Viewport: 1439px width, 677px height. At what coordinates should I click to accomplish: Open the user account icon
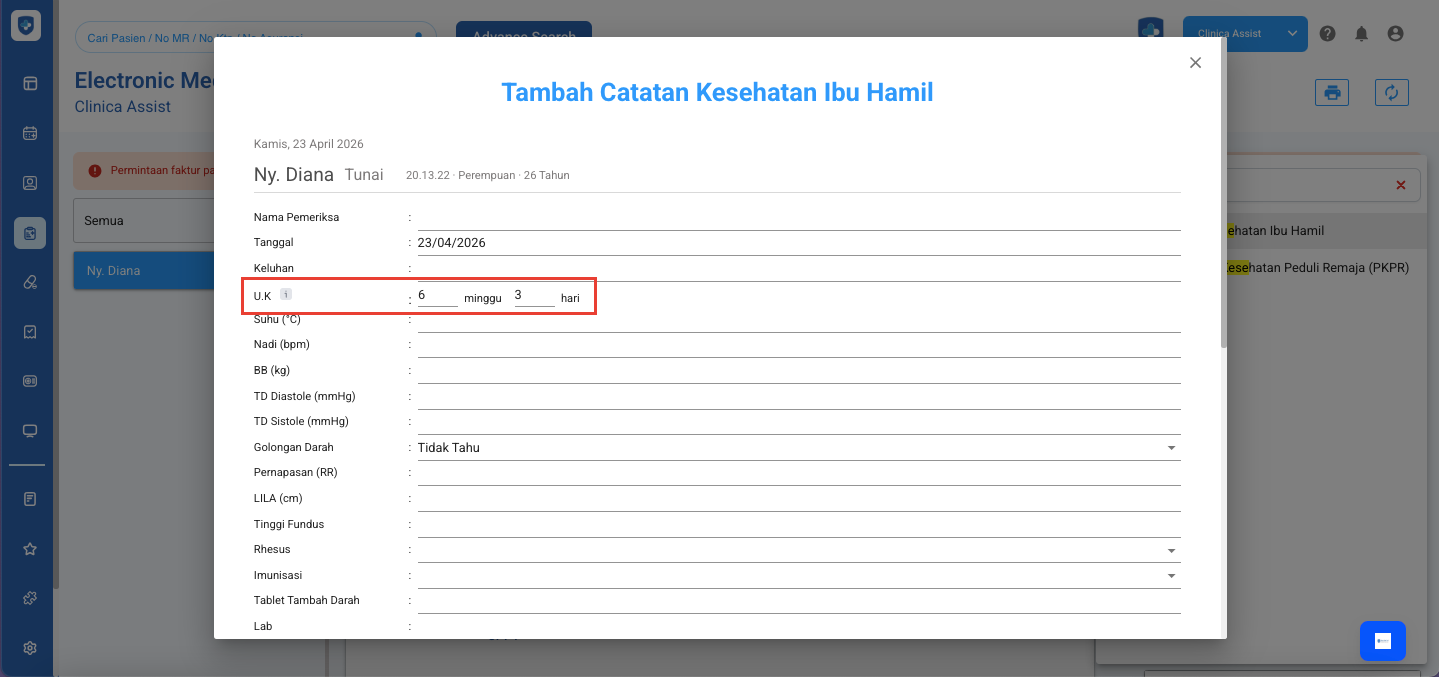click(1395, 34)
